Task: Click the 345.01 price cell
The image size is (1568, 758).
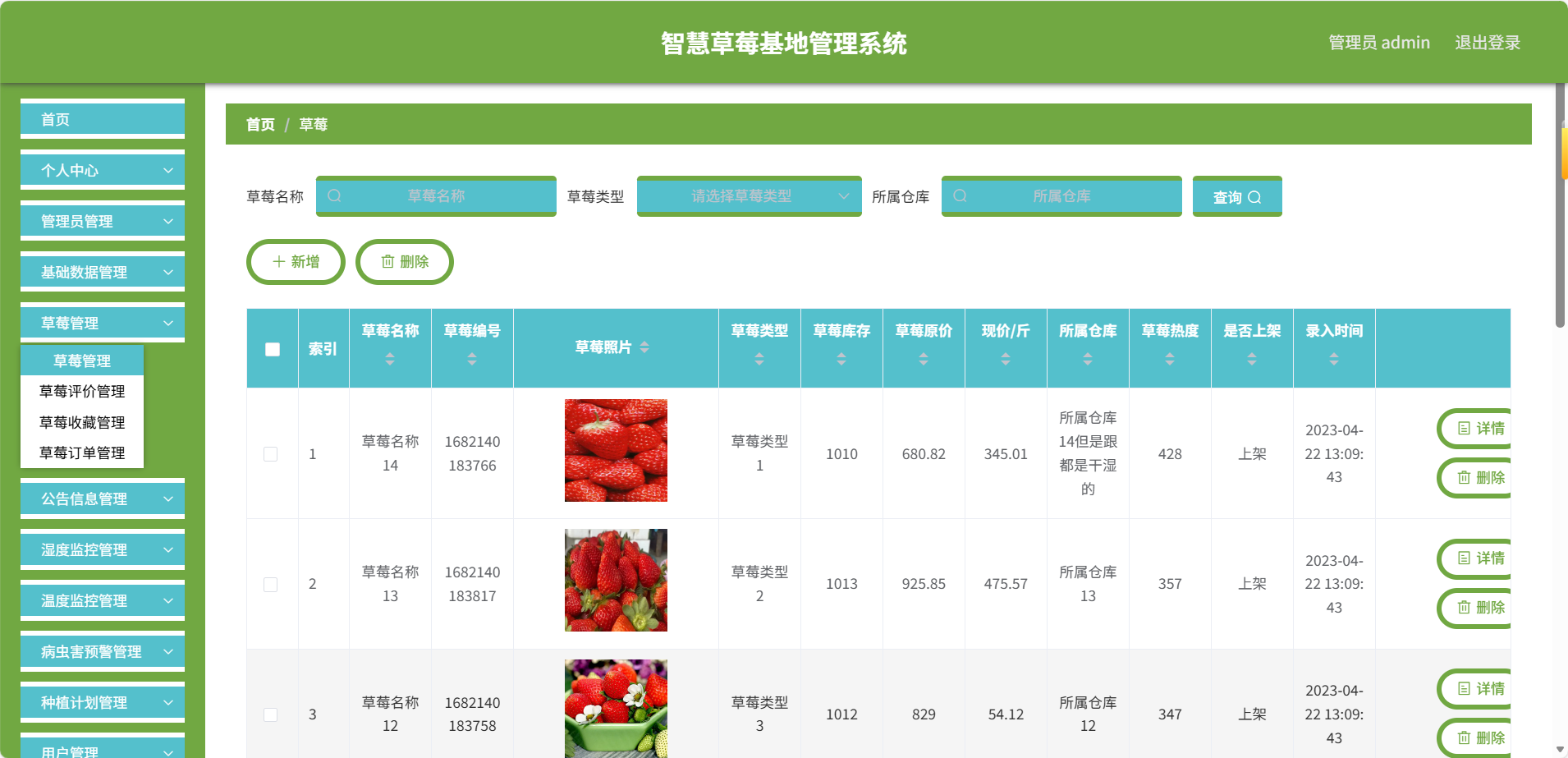Action: coord(1006,454)
